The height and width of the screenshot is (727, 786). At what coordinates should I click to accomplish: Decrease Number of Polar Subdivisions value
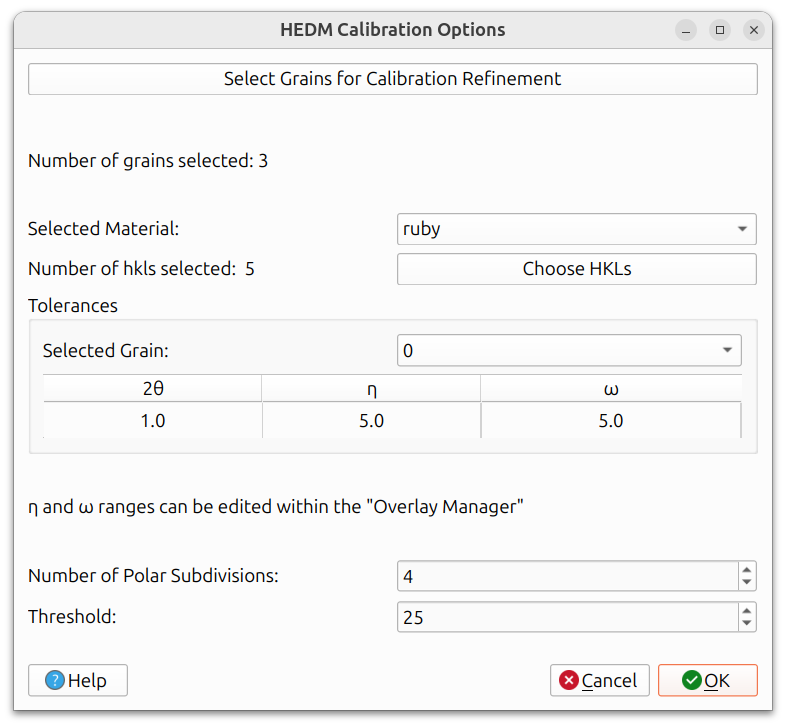[x=747, y=583]
